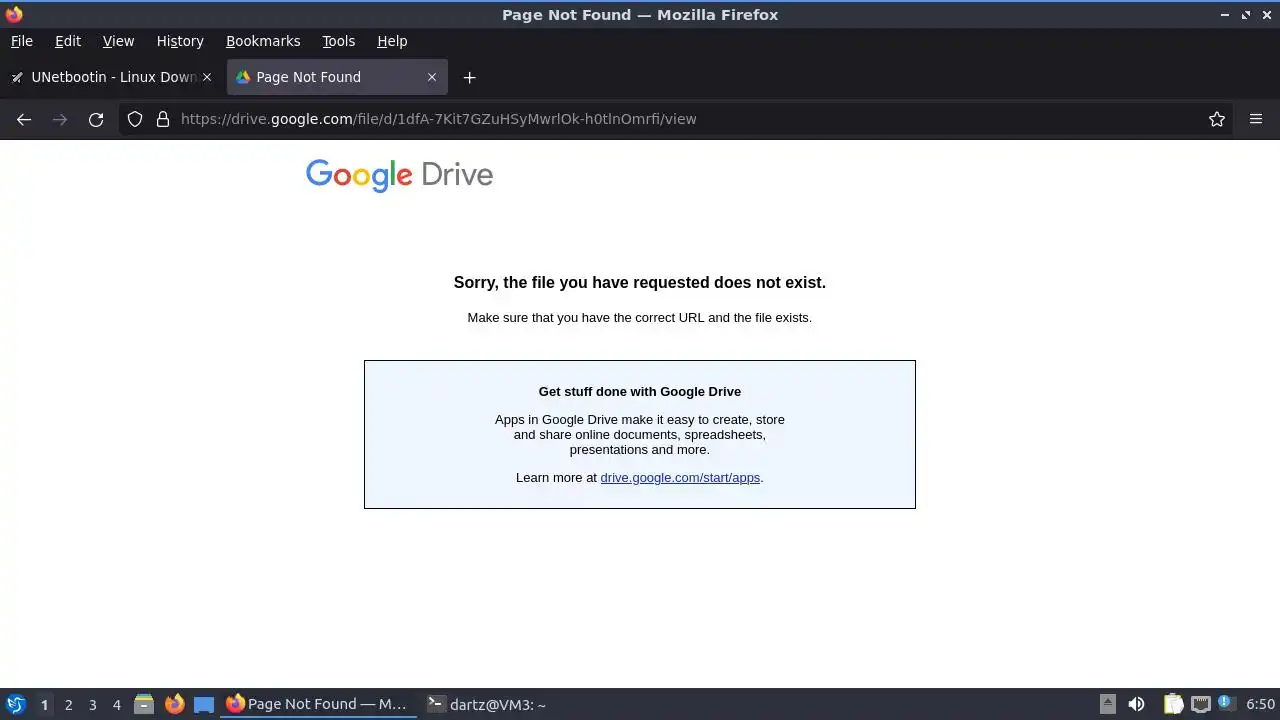
Task: Open the History menu
Action: coord(180,41)
